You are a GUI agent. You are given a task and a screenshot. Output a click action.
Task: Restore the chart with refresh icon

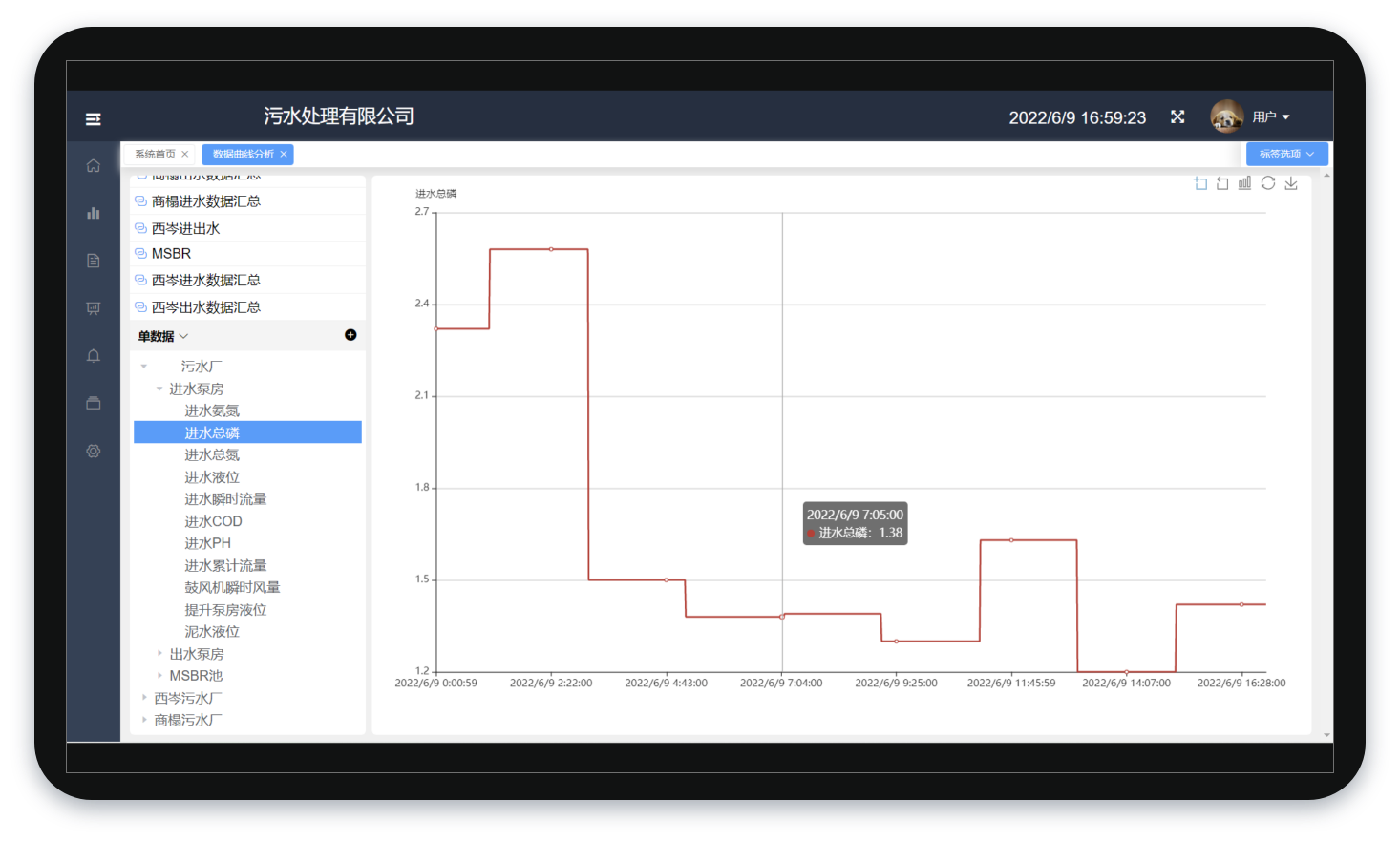tap(1268, 183)
